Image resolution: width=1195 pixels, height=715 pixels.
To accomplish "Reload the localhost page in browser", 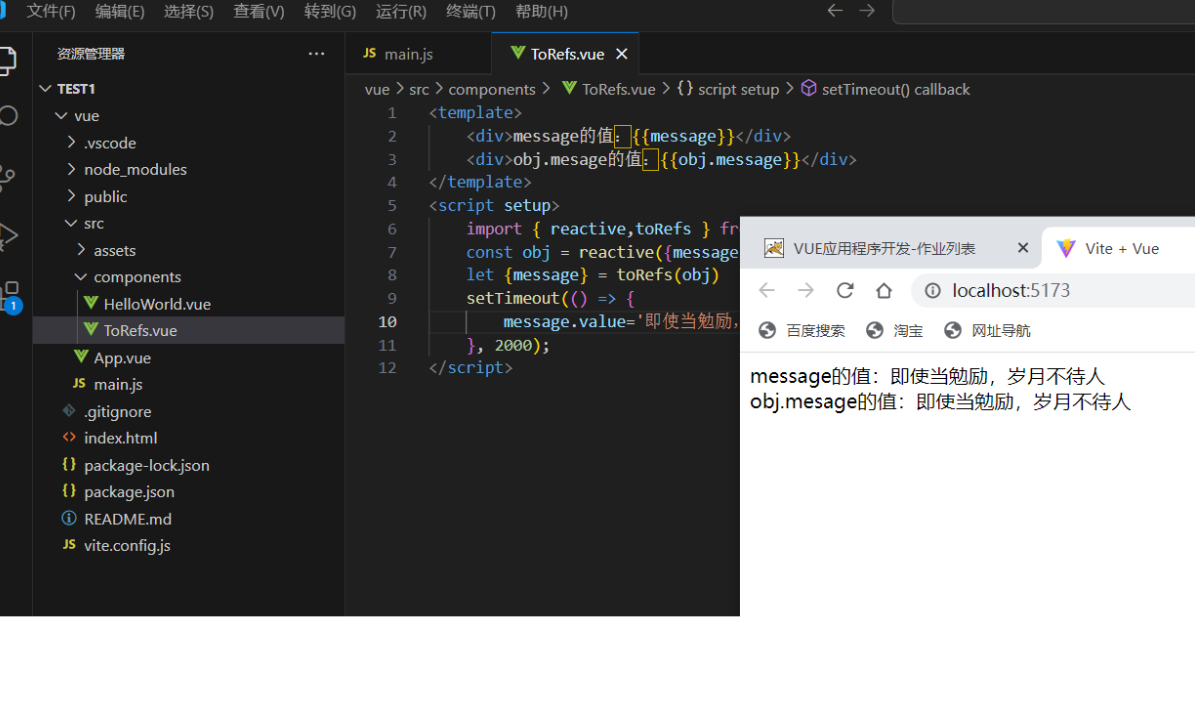I will [844, 290].
